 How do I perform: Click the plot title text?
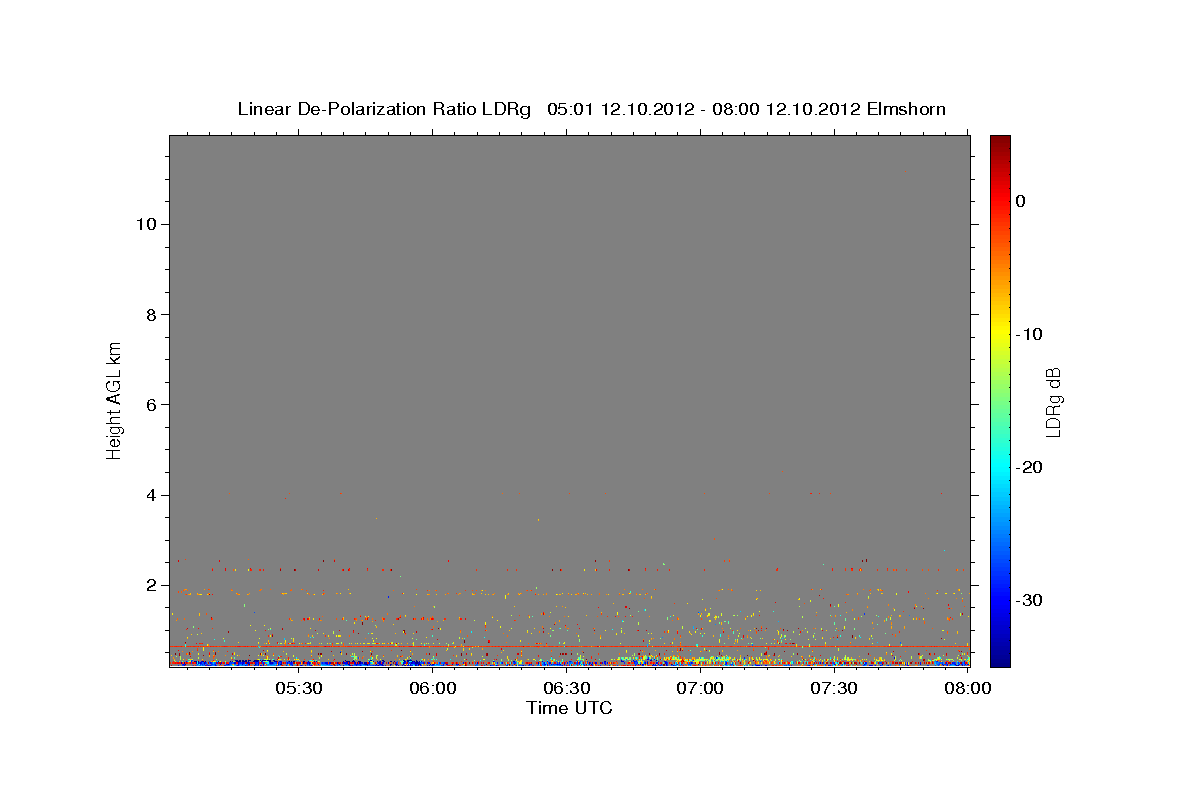pyautogui.click(x=592, y=109)
